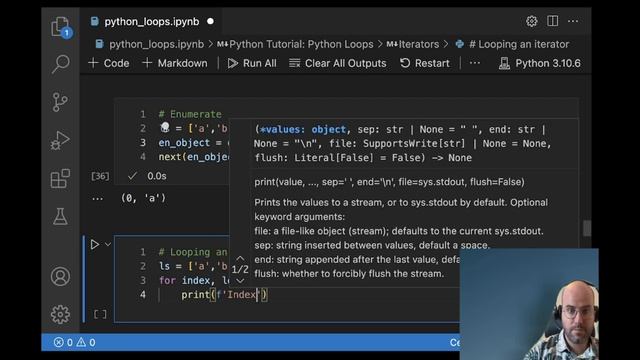Open notebook toolbar overflow menu
The width and height of the screenshot is (640, 360).
475,63
